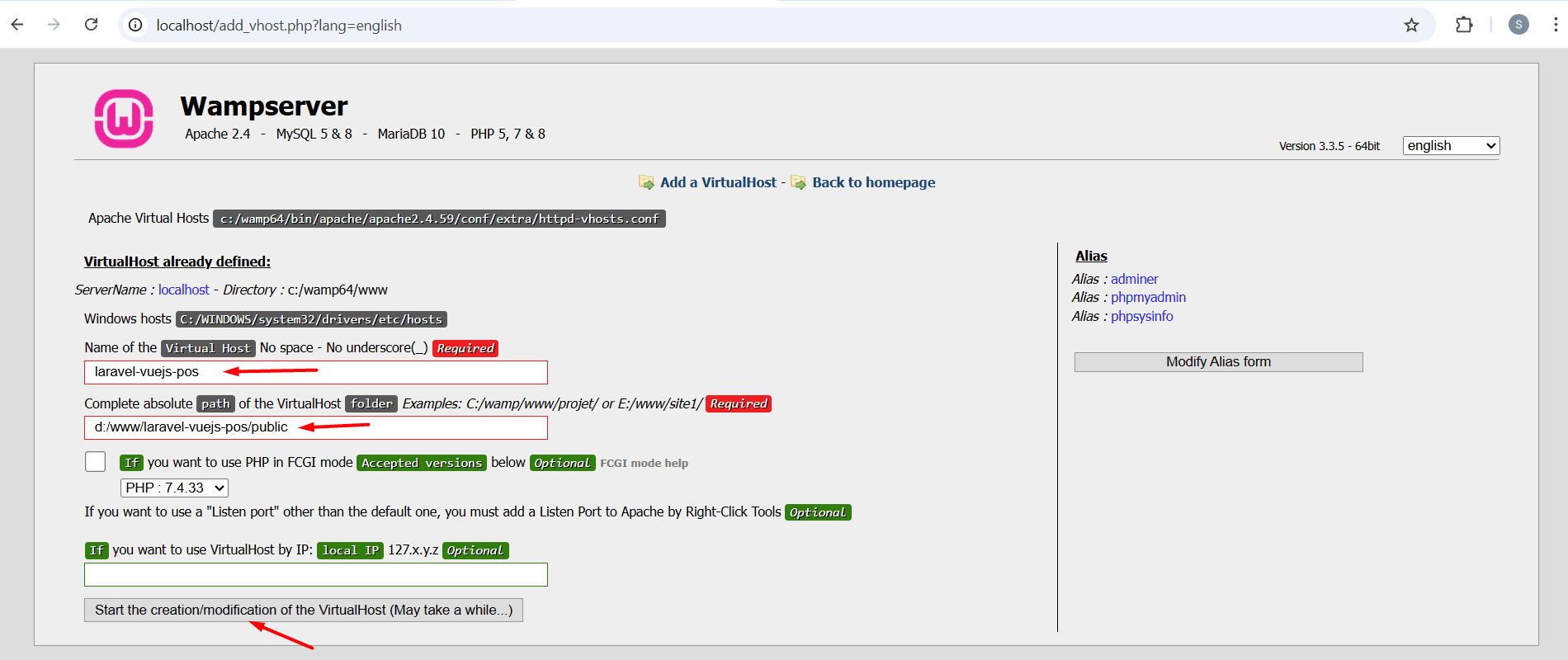
Task: Click the local IP input field
Action: tap(315, 574)
